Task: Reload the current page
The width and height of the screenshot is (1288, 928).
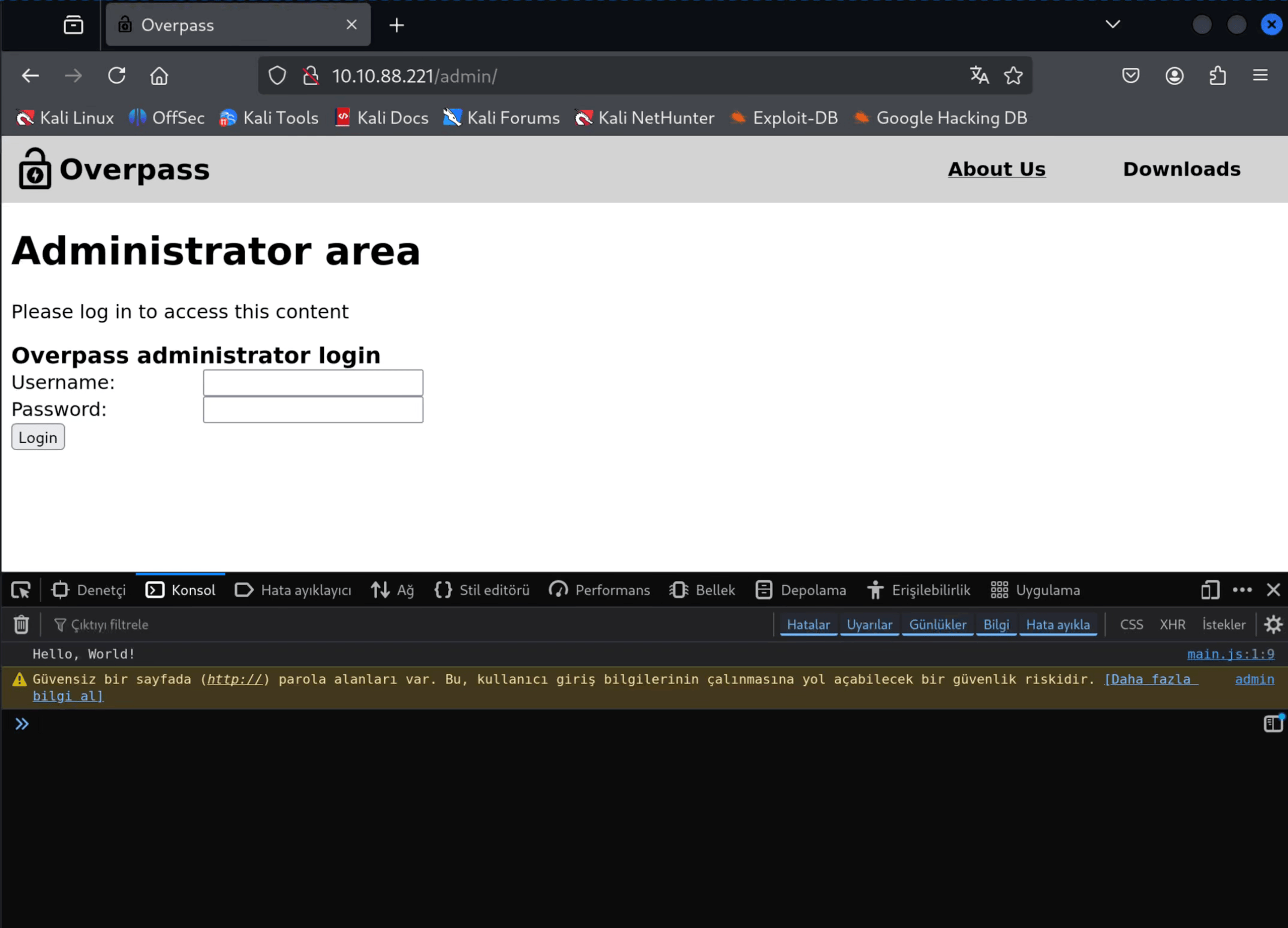Action: pyautogui.click(x=116, y=76)
